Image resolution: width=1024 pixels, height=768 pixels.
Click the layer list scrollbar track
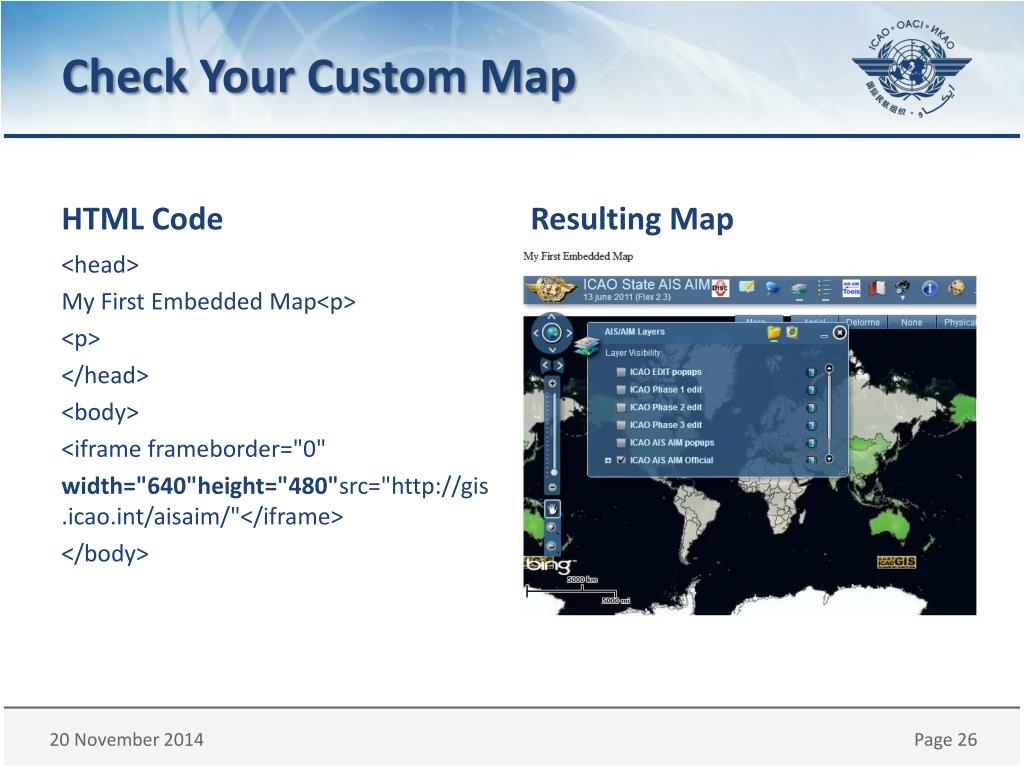[829, 414]
